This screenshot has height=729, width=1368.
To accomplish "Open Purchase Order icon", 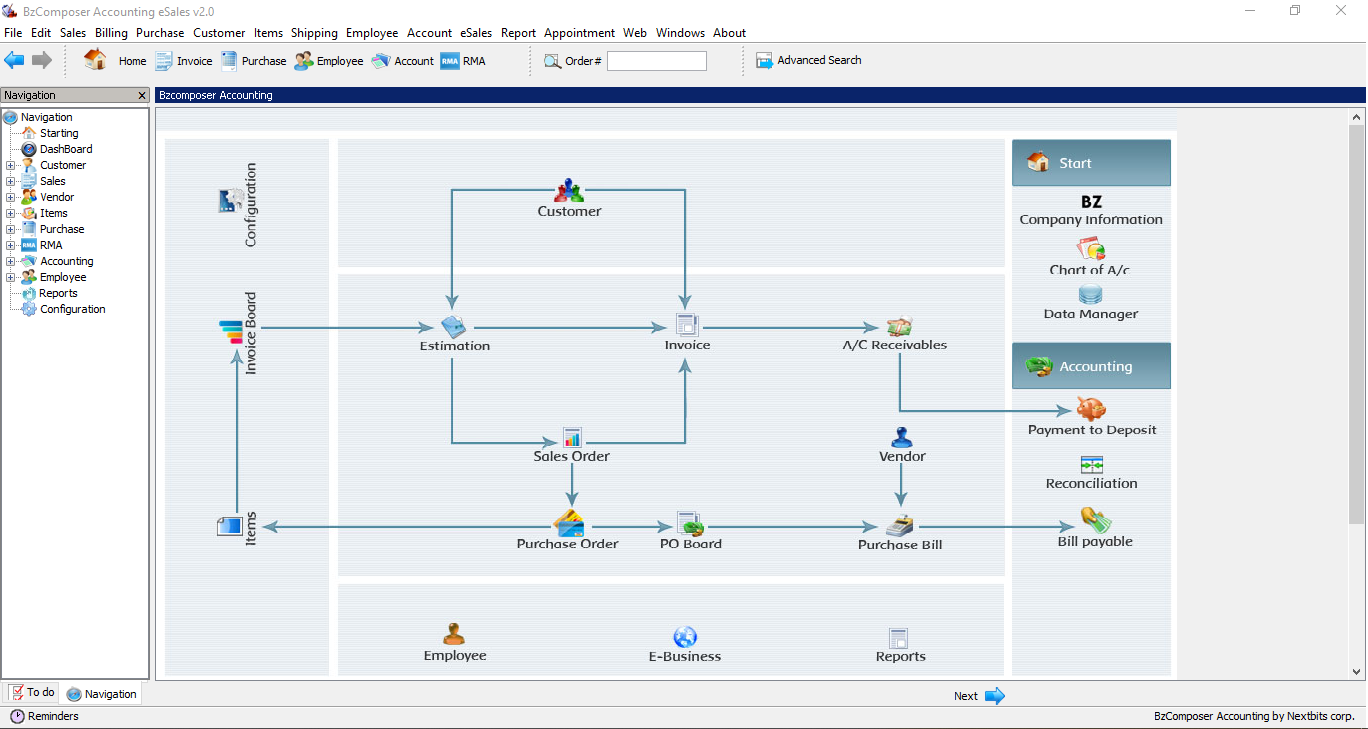I will point(568,524).
